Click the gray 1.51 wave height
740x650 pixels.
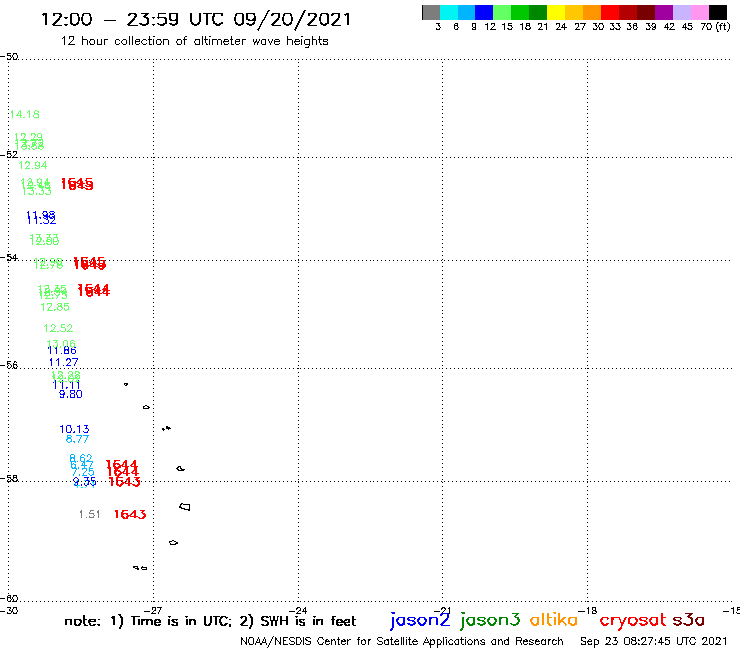(90, 515)
